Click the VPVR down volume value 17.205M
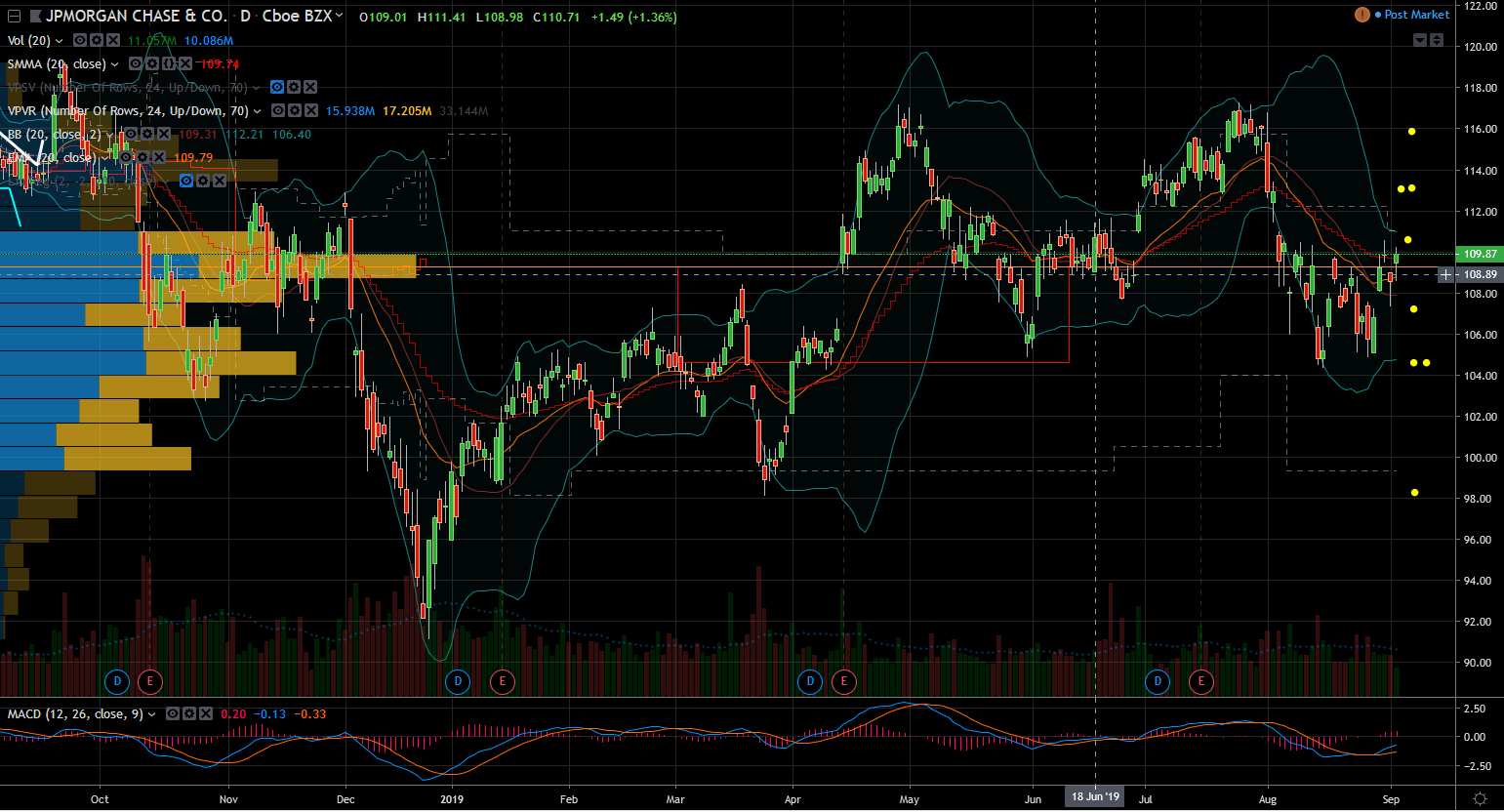The image size is (1504, 812). (x=407, y=111)
